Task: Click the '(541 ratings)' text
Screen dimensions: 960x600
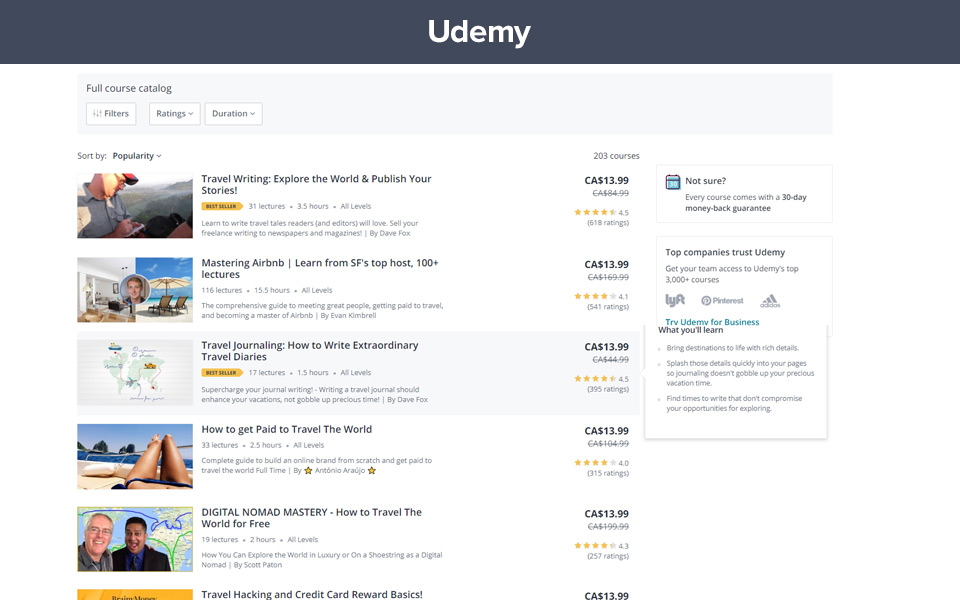Action: [608, 307]
